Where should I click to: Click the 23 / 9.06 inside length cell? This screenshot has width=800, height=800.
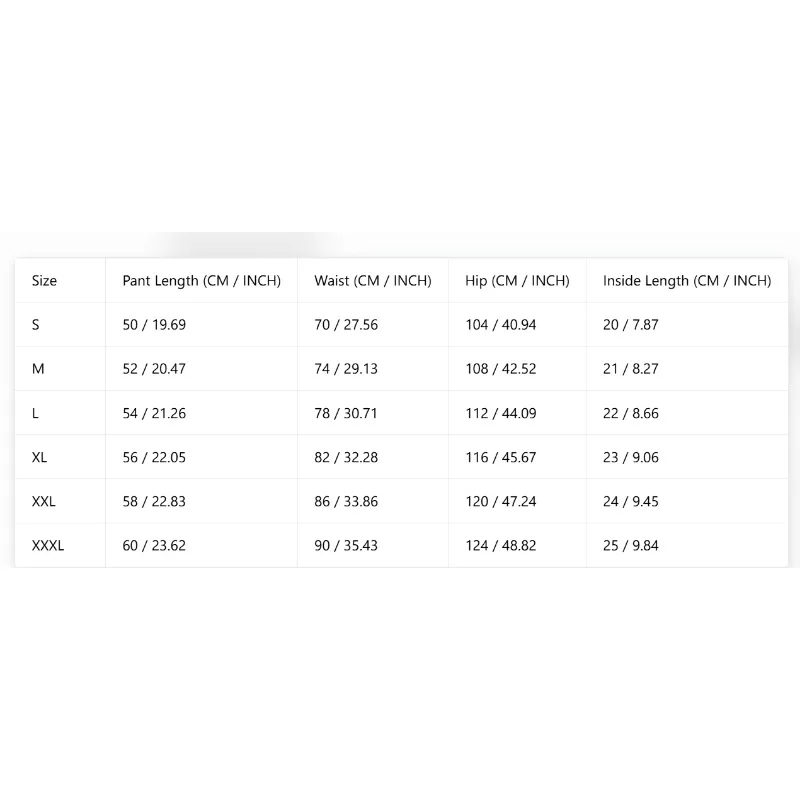631,457
